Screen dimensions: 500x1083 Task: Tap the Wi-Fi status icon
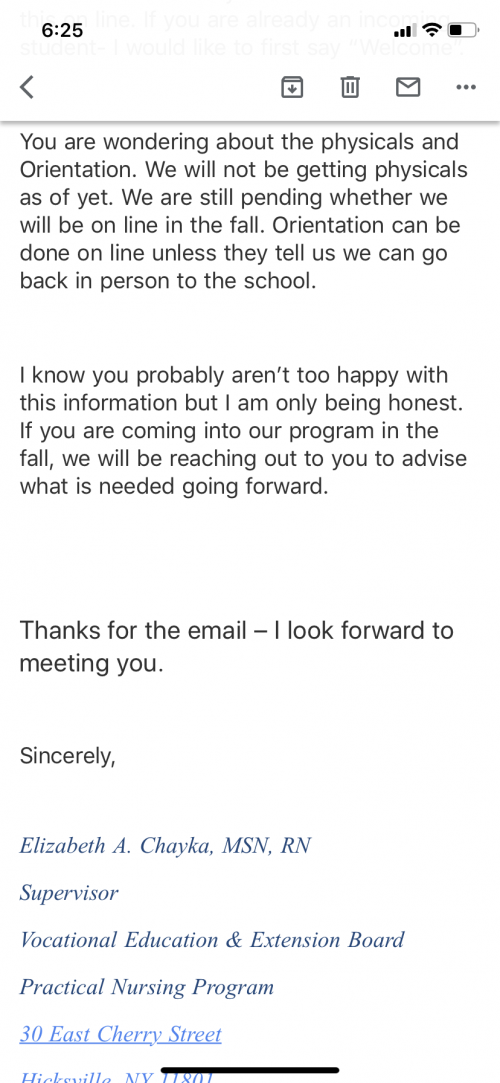pyautogui.click(x=432, y=30)
